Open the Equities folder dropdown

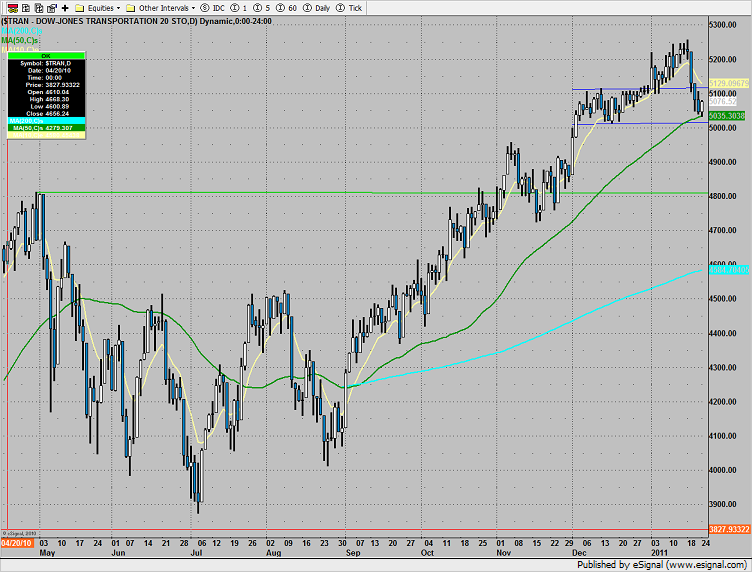(98, 6)
